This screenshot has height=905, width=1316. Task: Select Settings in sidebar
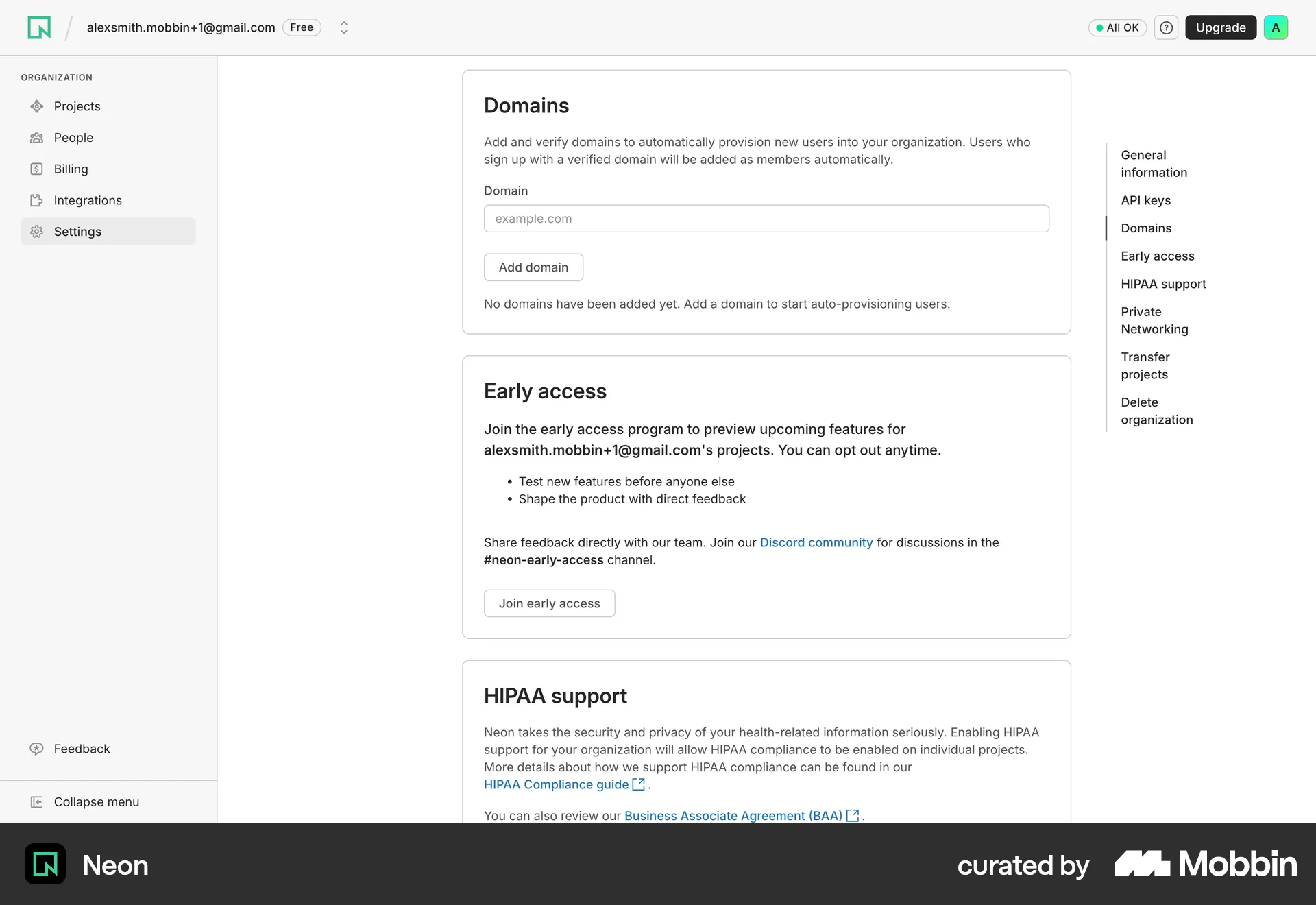(108, 232)
